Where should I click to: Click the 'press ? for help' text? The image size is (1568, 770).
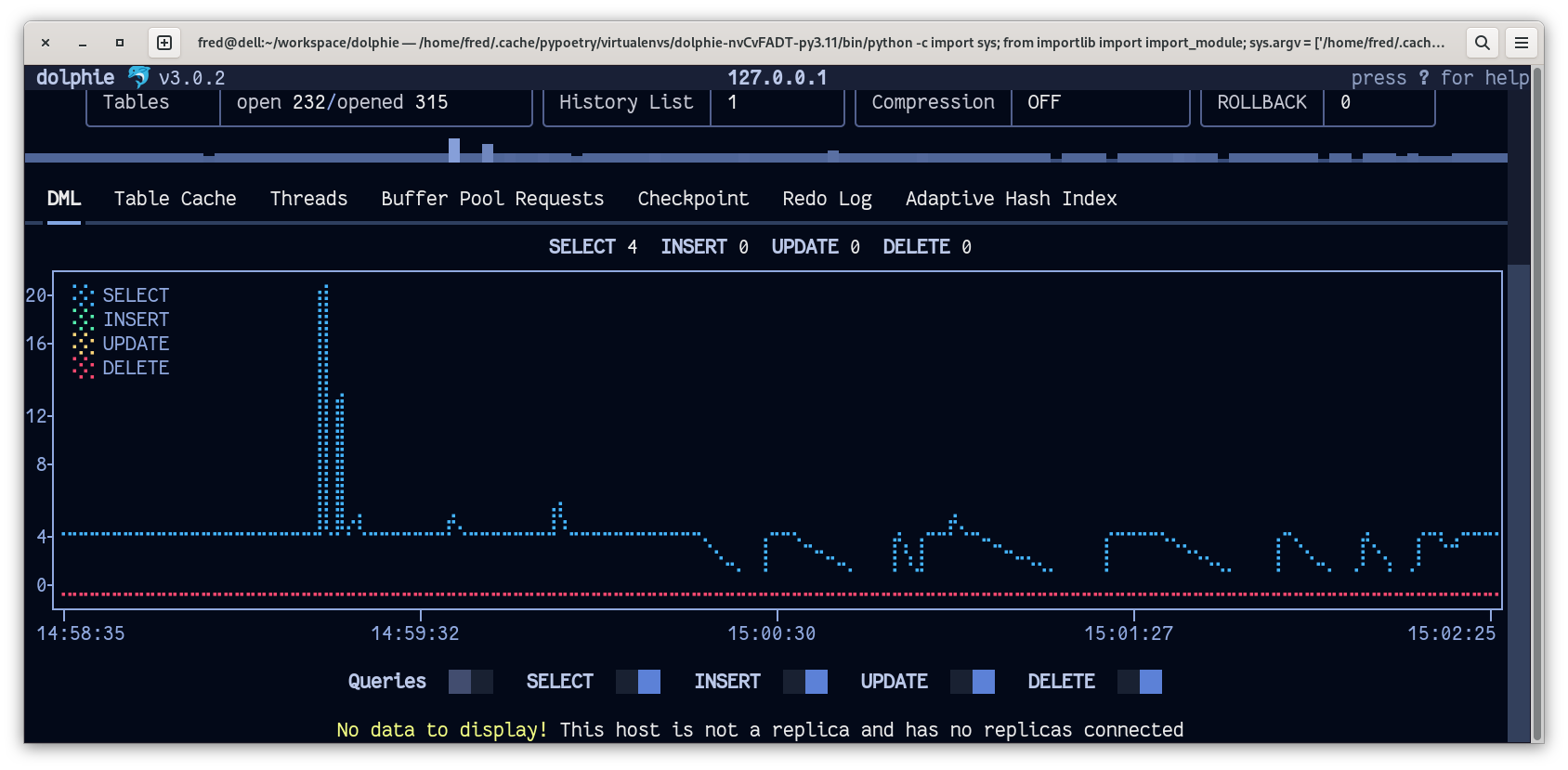pos(1439,78)
